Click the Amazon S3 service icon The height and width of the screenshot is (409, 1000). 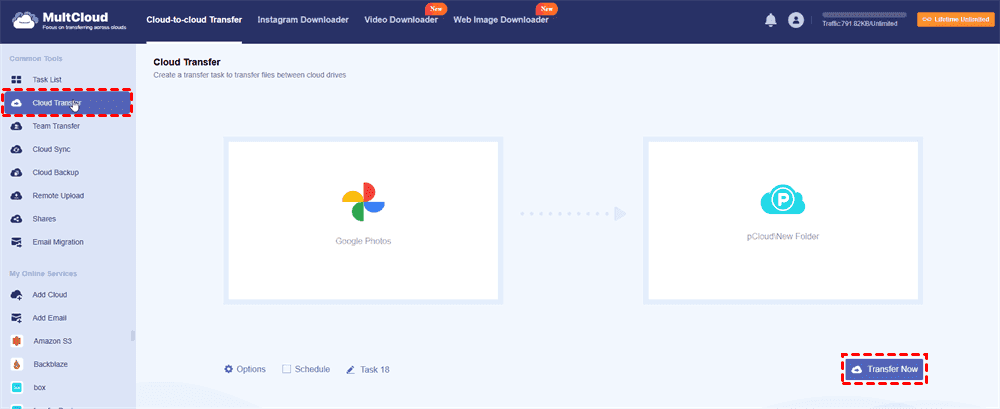click(x=17, y=341)
